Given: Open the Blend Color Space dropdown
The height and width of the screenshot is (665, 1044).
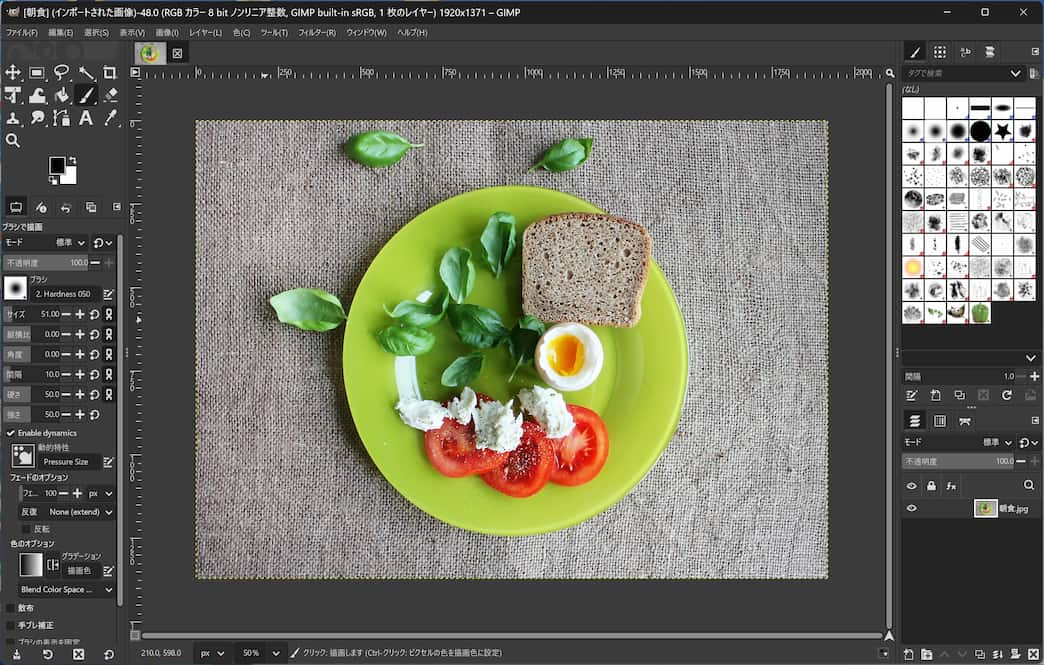Looking at the screenshot, I should tap(66, 590).
